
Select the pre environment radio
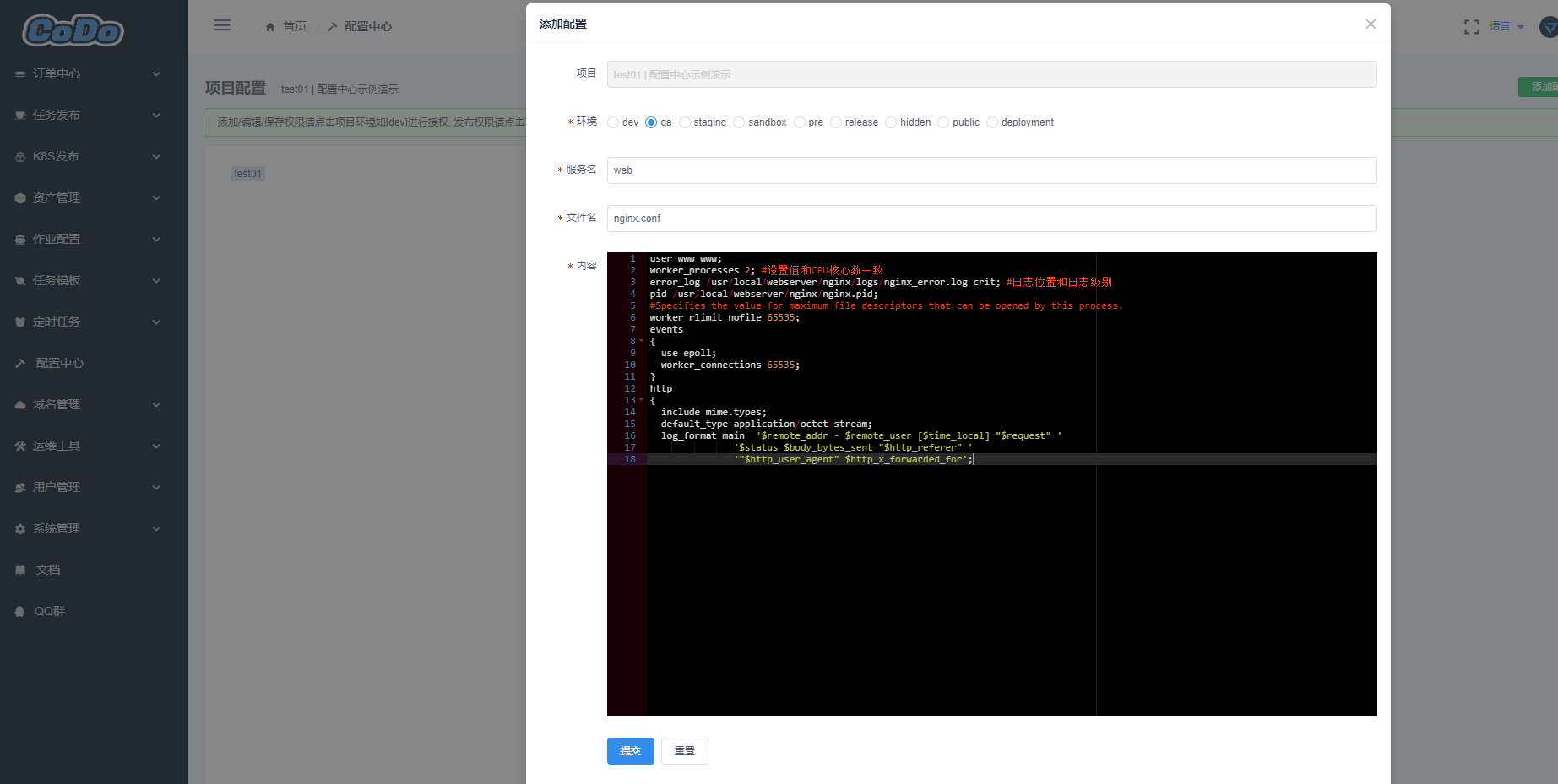pos(800,122)
